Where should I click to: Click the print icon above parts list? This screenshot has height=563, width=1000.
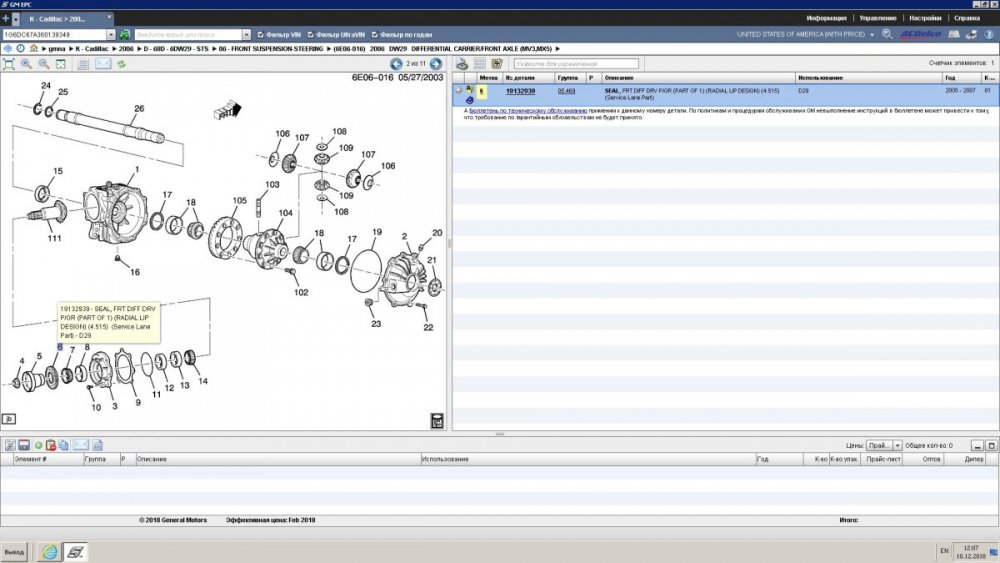(x=461, y=64)
